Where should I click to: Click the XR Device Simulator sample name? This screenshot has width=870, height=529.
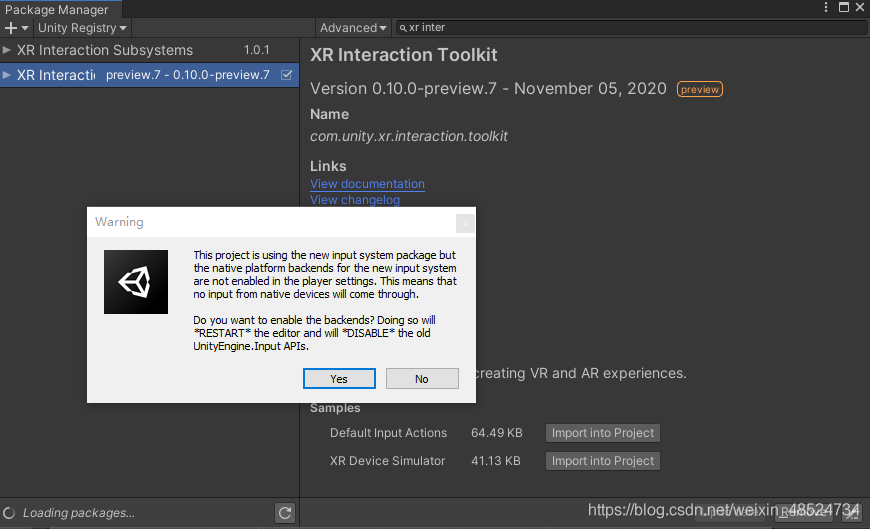(x=387, y=461)
